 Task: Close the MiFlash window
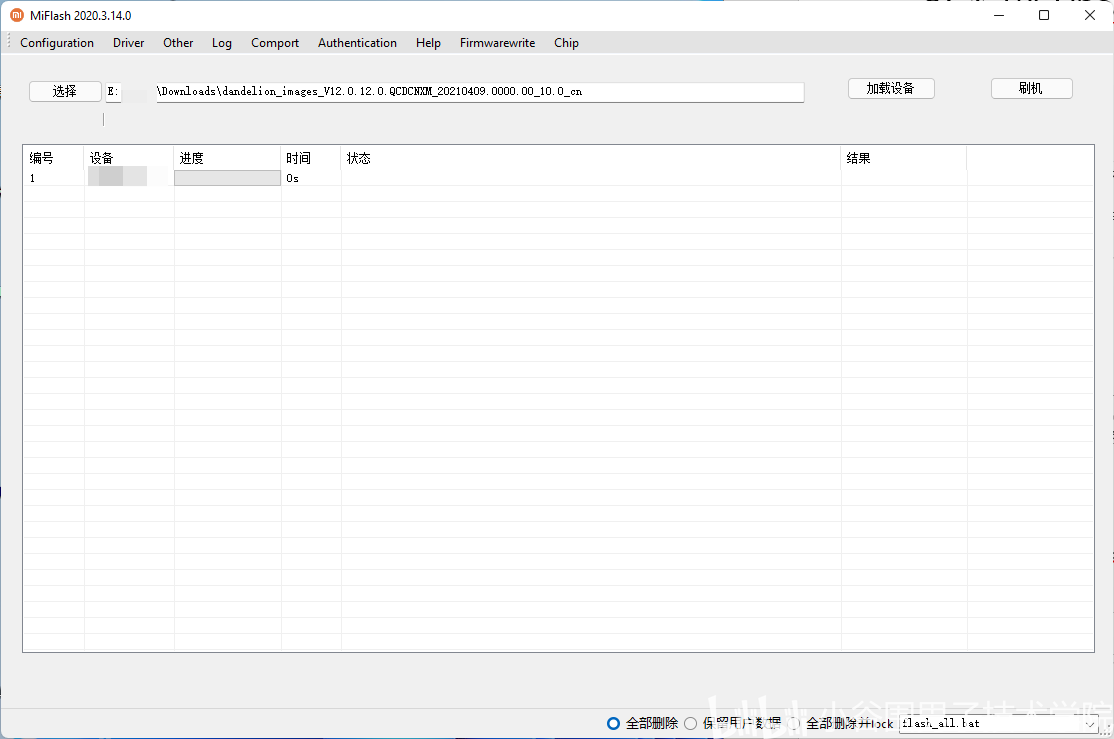(x=1090, y=15)
